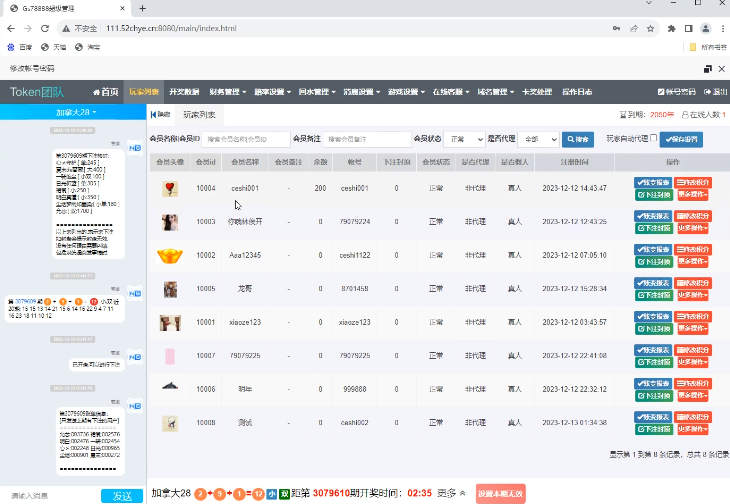Expand the 更多 link in bottom bar
Screen dimensions: 730x504
[451, 493]
